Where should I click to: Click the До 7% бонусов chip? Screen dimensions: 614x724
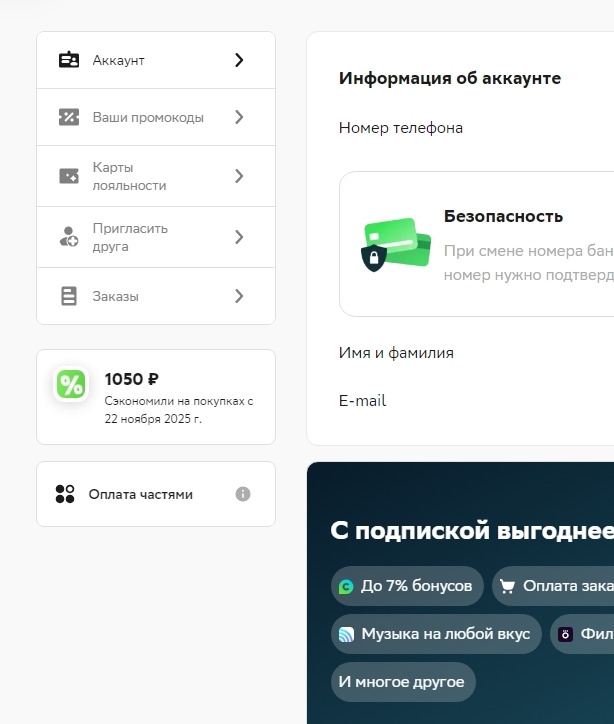[407, 586]
